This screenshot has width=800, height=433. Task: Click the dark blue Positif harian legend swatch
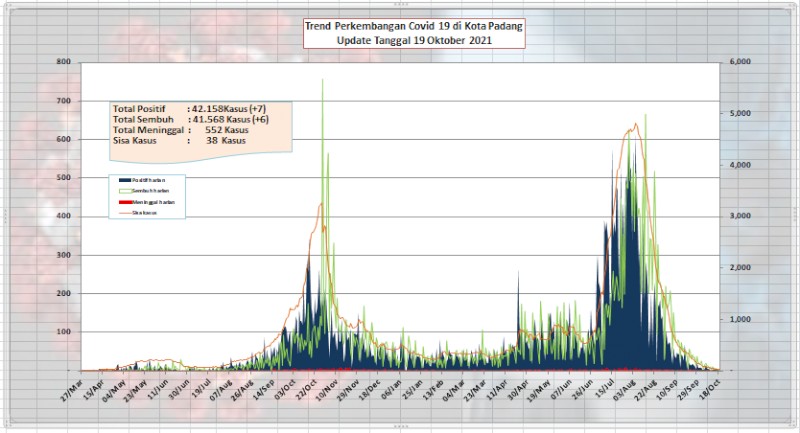pyautogui.click(x=125, y=180)
